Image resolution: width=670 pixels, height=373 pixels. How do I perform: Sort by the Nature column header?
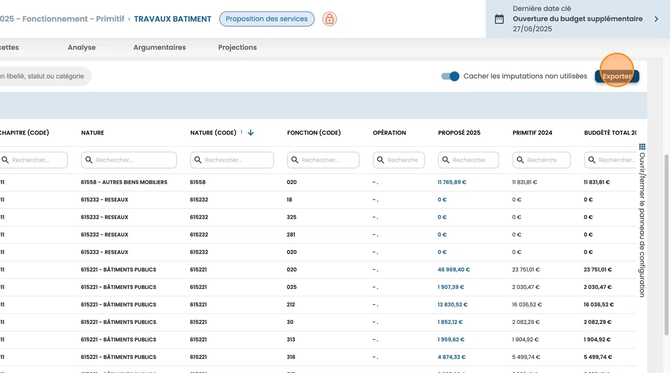click(x=92, y=132)
